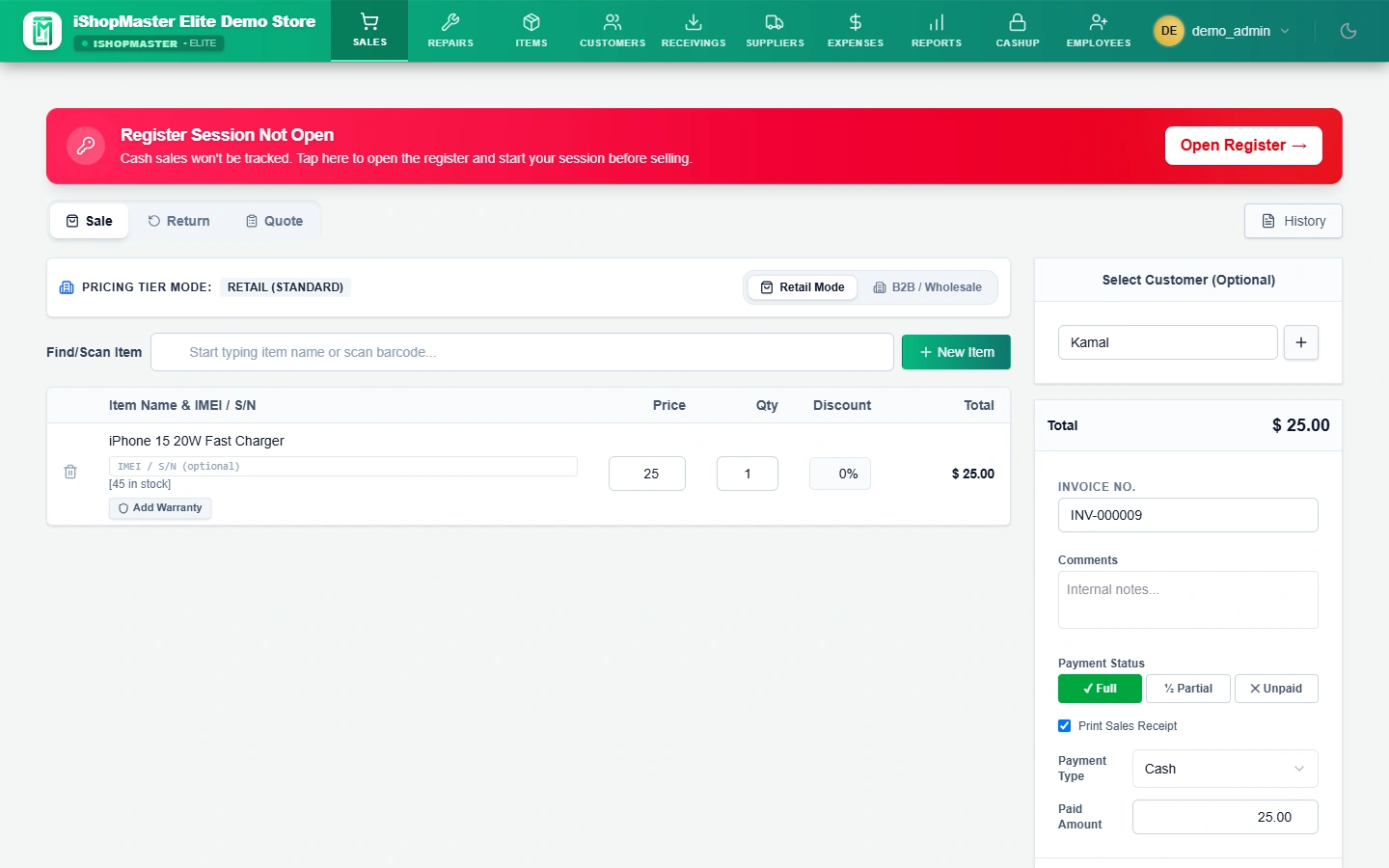This screenshot has height=868, width=1389.
Task: Switch to the Sale tab
Action: click(89, 221)
